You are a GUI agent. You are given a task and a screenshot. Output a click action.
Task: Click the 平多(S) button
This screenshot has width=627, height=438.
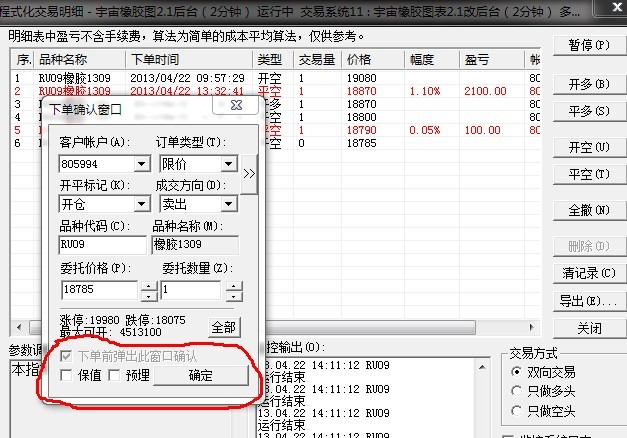click(589, 111)
